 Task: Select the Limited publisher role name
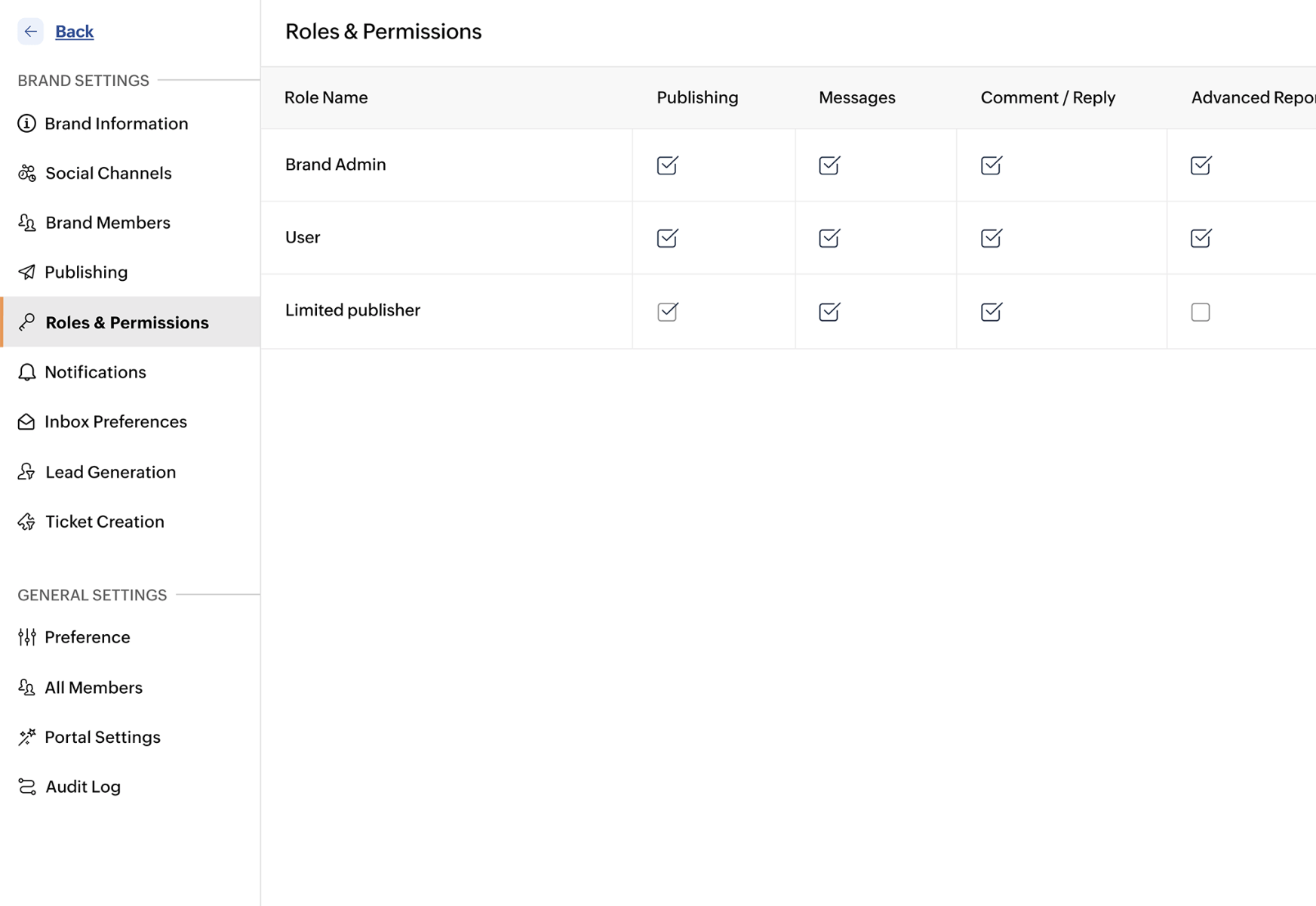pyautogui.click(x=352, y=310)
